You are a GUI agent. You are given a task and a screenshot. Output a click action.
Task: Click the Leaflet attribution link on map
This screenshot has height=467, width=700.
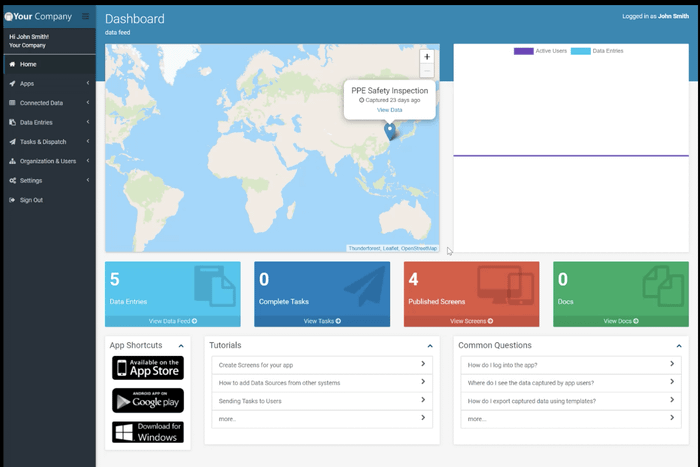390,248
